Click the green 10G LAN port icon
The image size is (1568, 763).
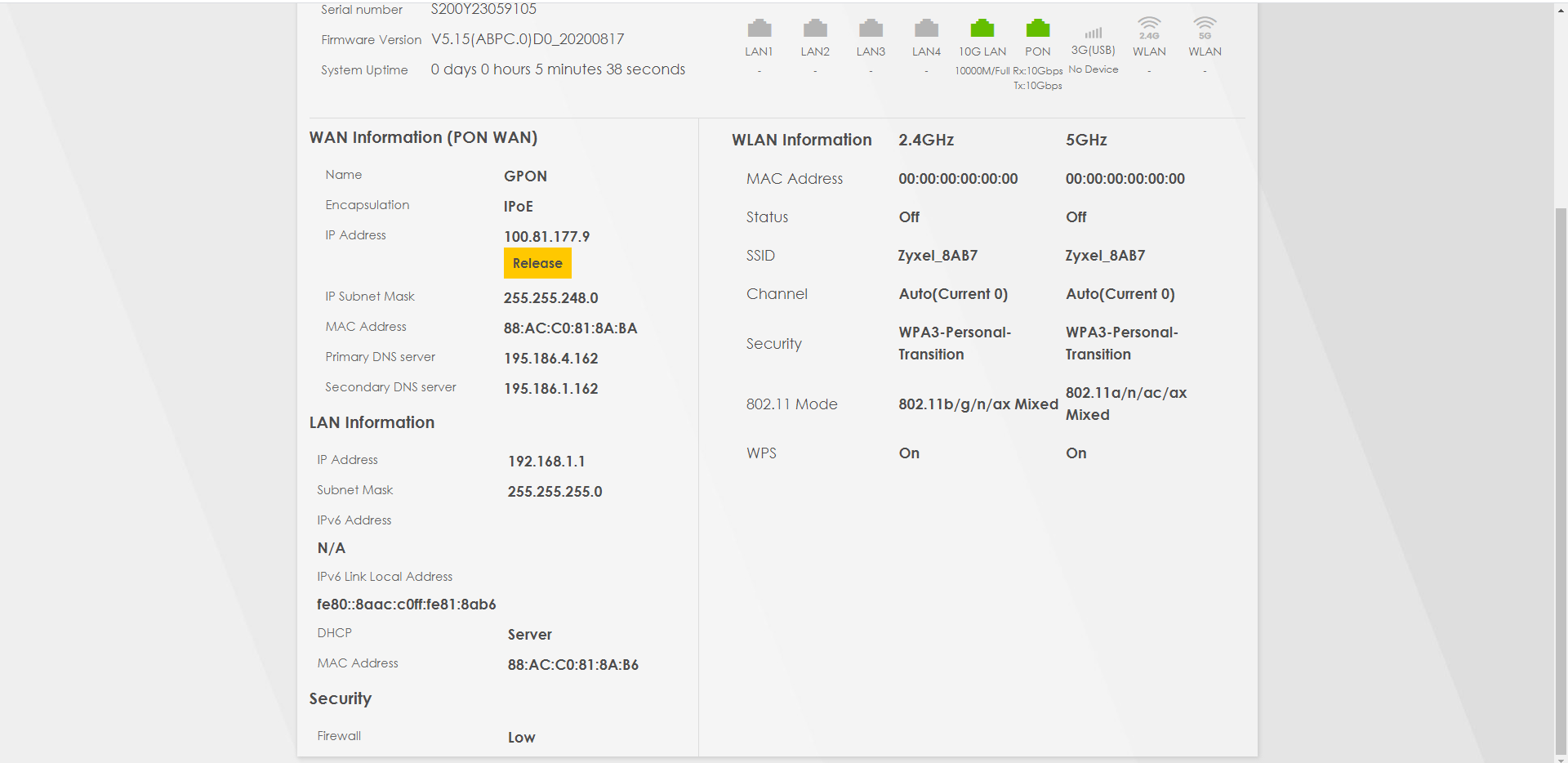point(982,29)
